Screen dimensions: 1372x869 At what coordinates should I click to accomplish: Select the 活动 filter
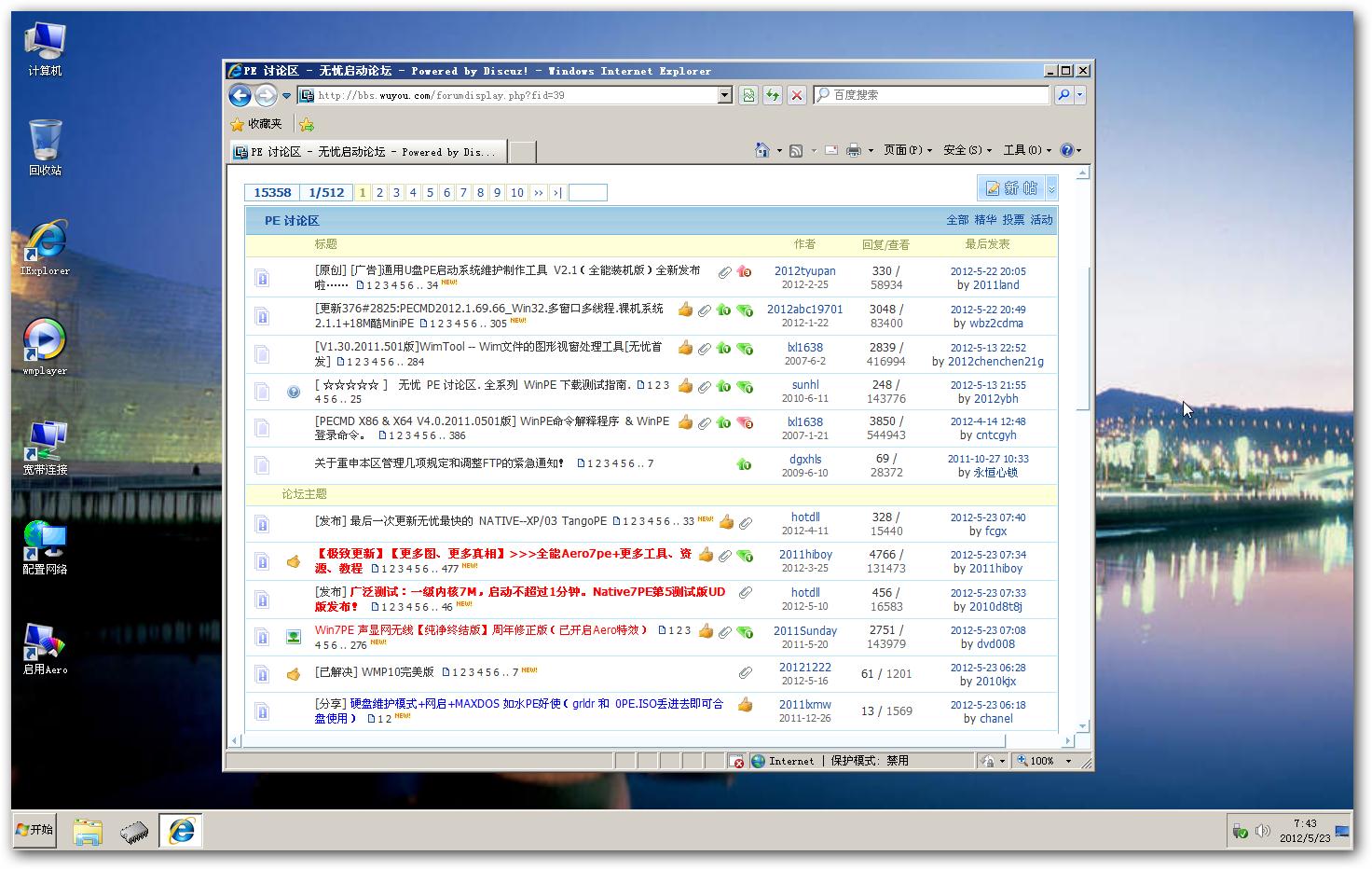[1041, 220]
